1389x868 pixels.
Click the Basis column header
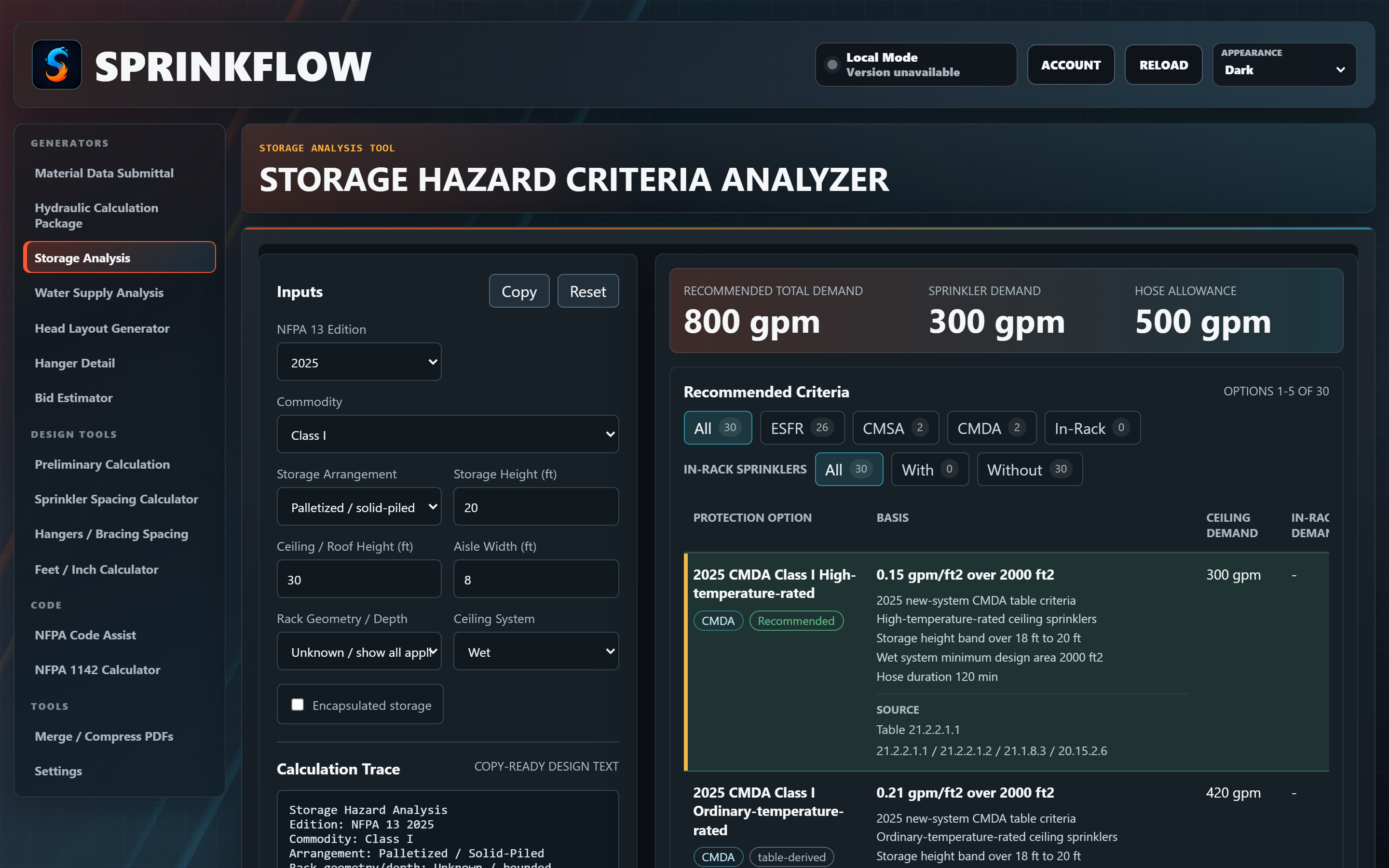click(x=892, y=517)
